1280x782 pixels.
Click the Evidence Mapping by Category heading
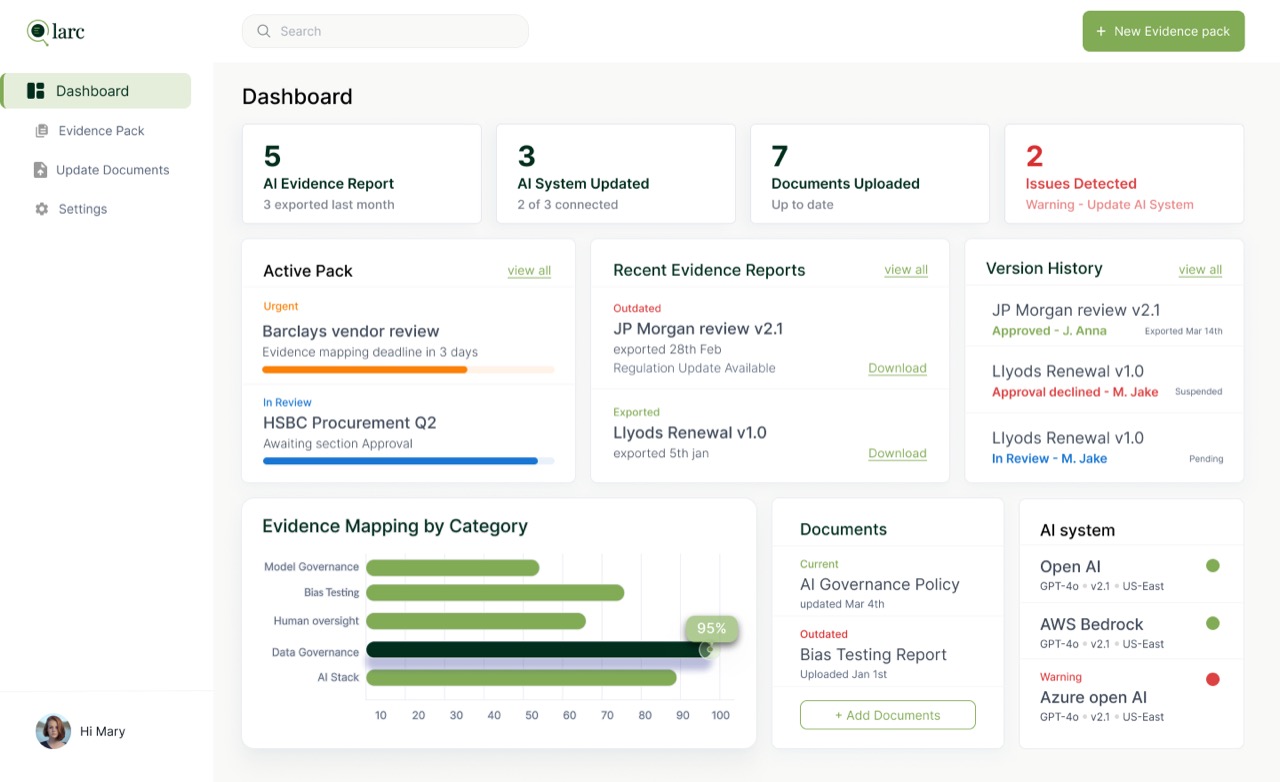pyautogui.click(x=395, y=527)
